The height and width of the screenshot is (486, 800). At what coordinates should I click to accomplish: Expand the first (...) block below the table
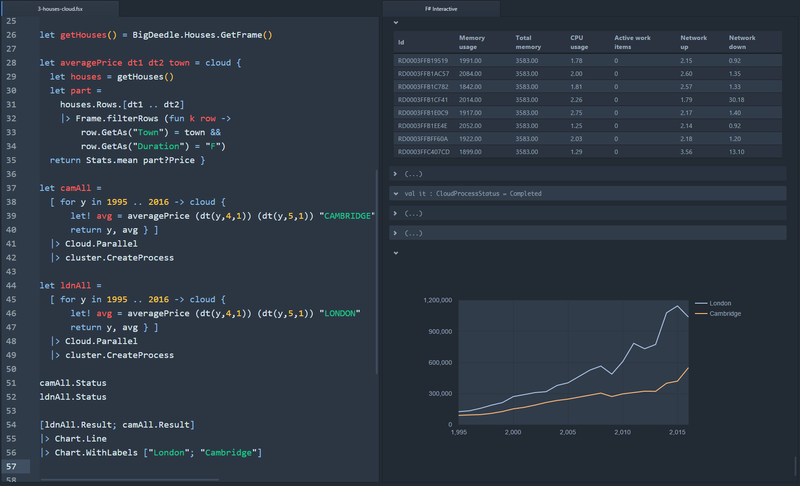tap(396, 174)
